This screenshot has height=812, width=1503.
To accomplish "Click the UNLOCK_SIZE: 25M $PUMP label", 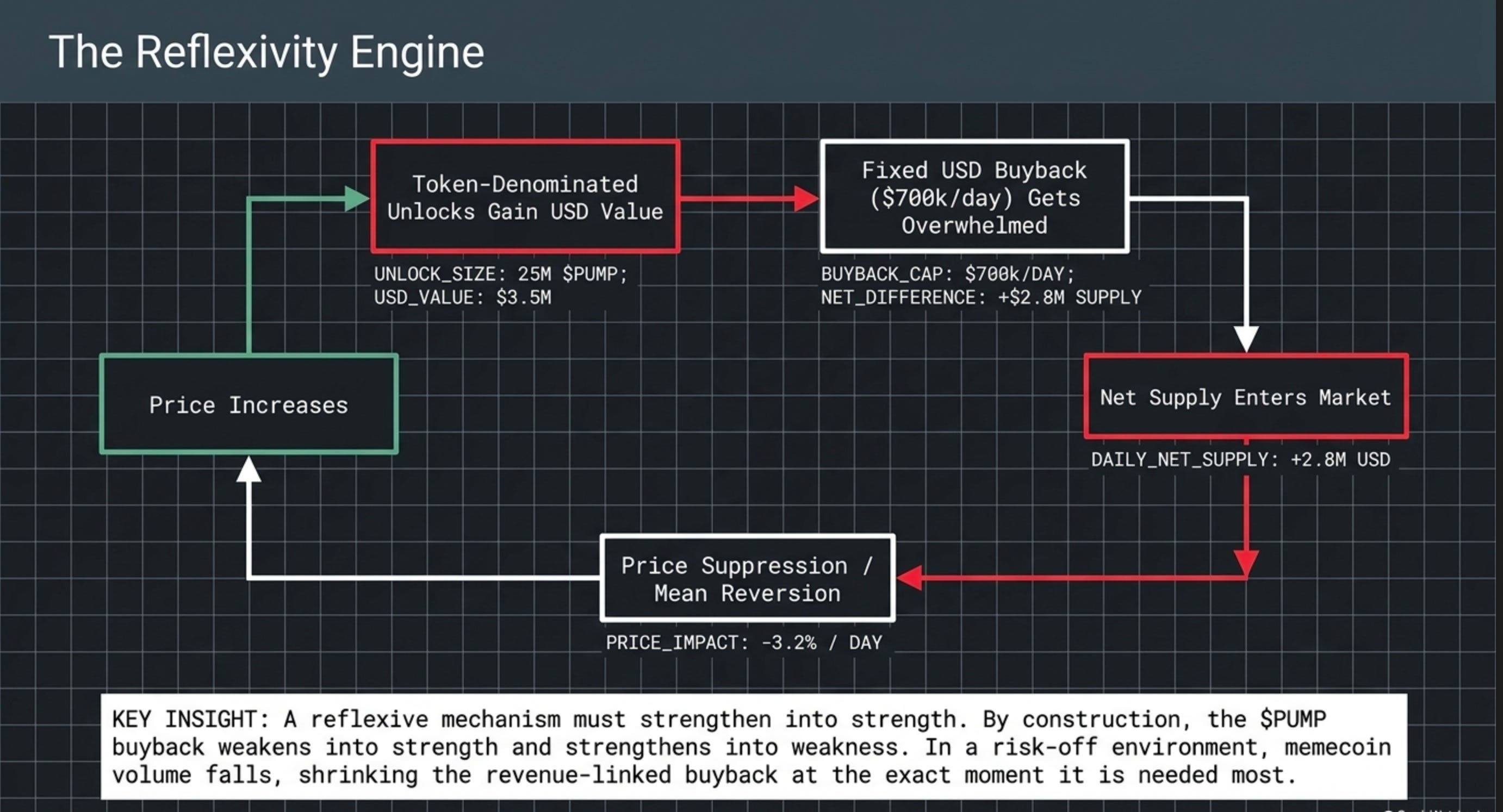I will tap(501, 274).
